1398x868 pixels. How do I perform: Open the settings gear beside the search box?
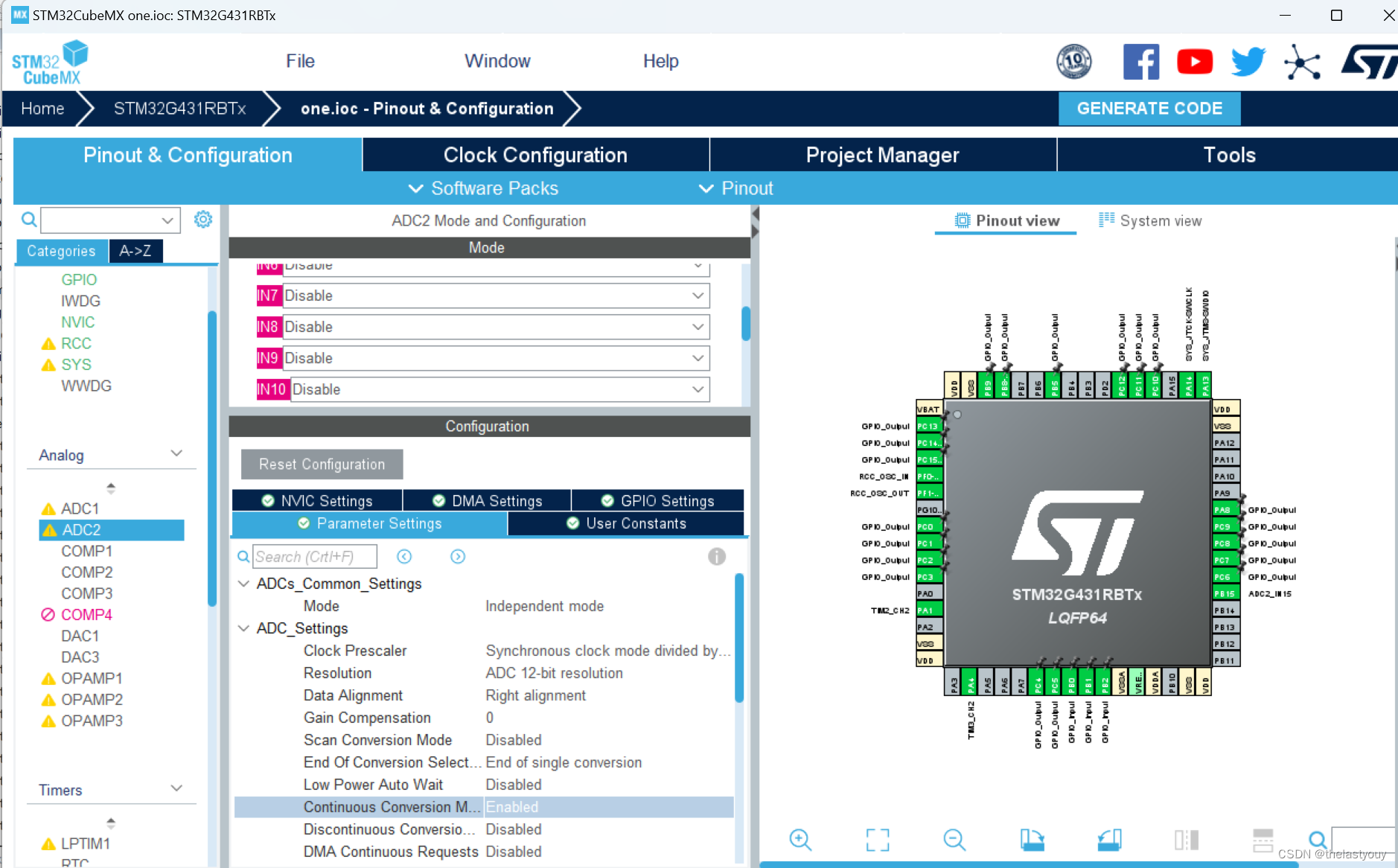202,219
